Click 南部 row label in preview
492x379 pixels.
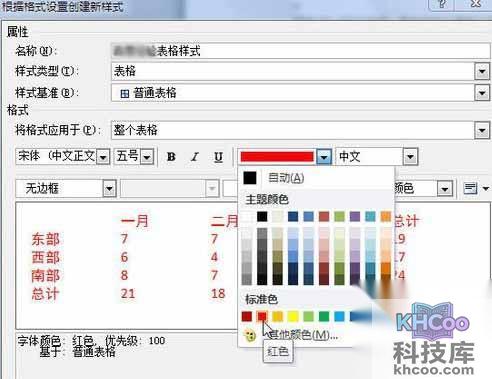click(x=46, y=276)
